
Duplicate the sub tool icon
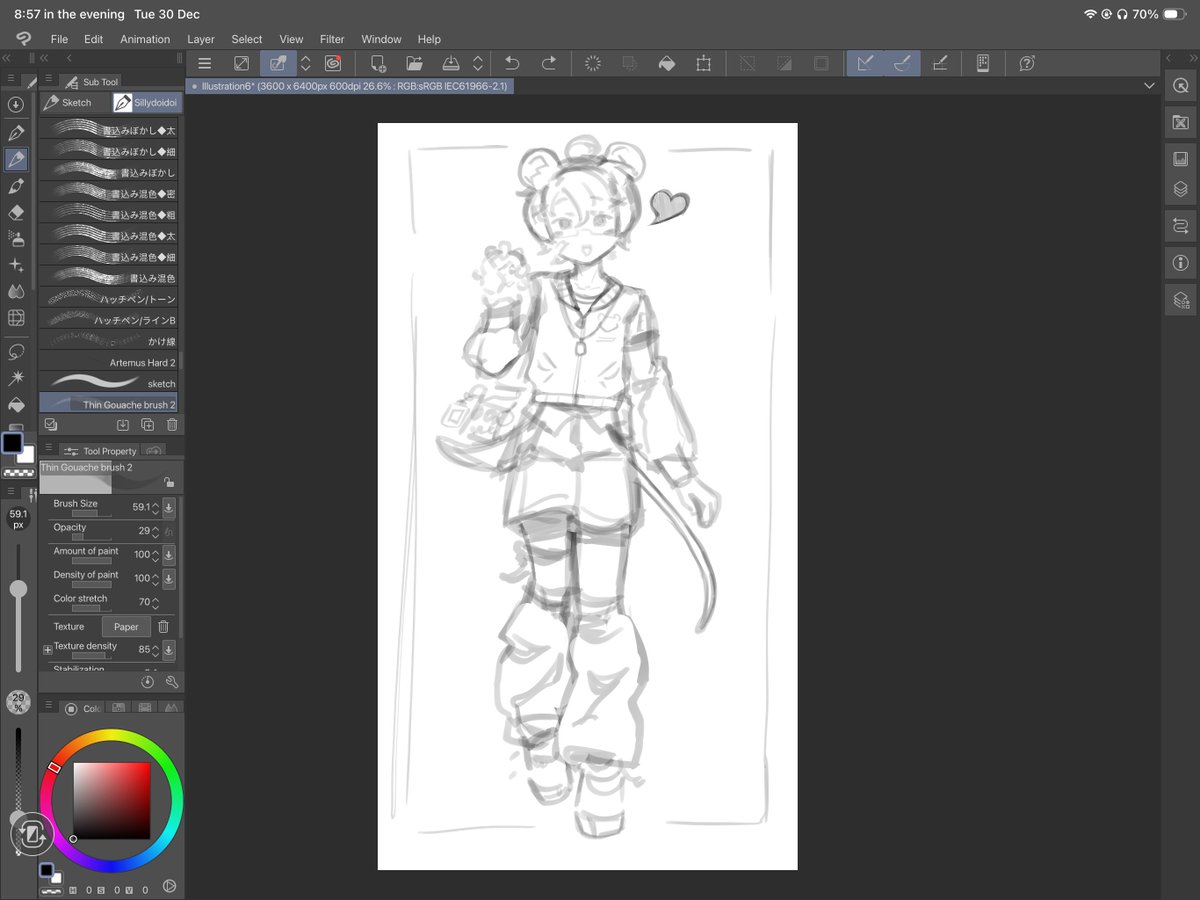pyautogui.click(x=148, y=425)
